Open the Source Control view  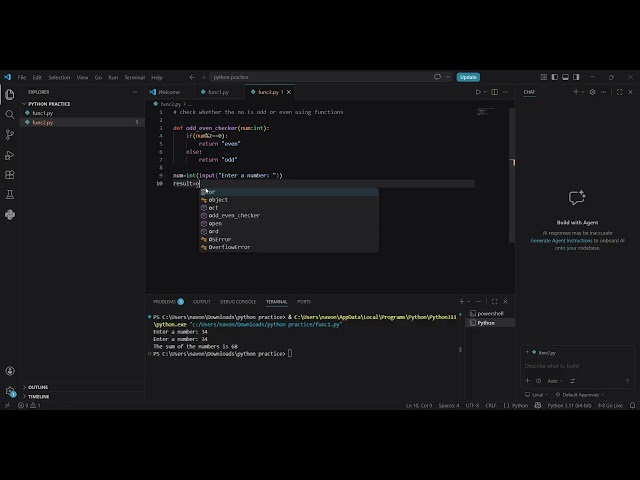10,135
